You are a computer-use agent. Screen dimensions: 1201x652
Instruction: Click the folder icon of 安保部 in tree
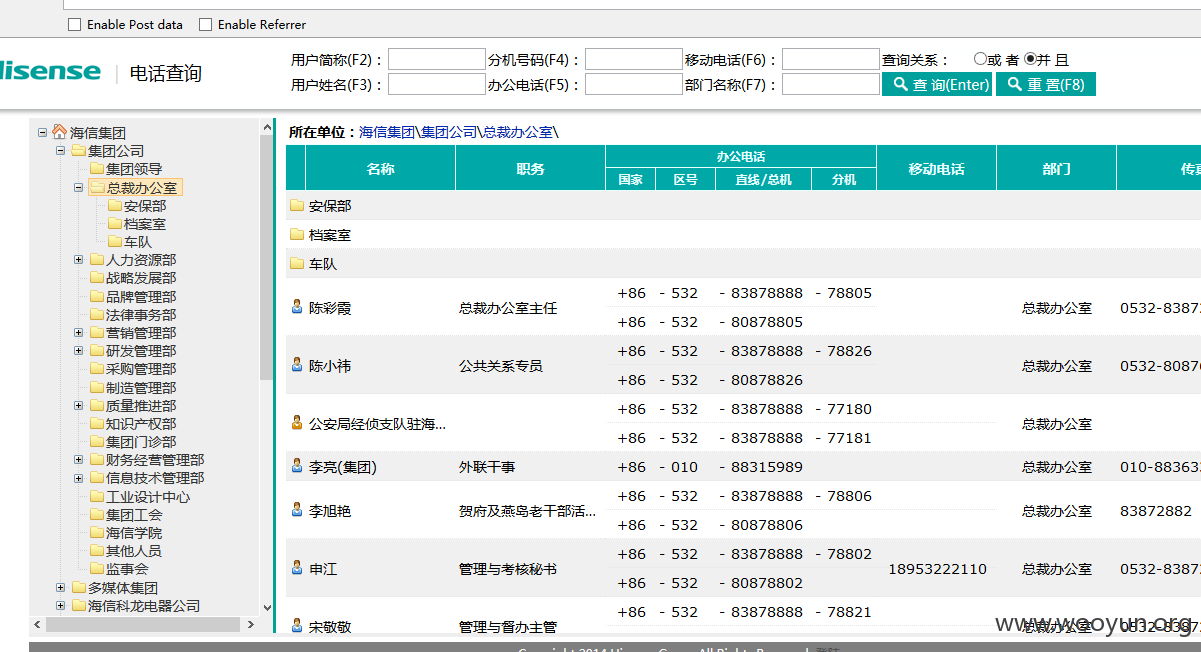(115, 205)
